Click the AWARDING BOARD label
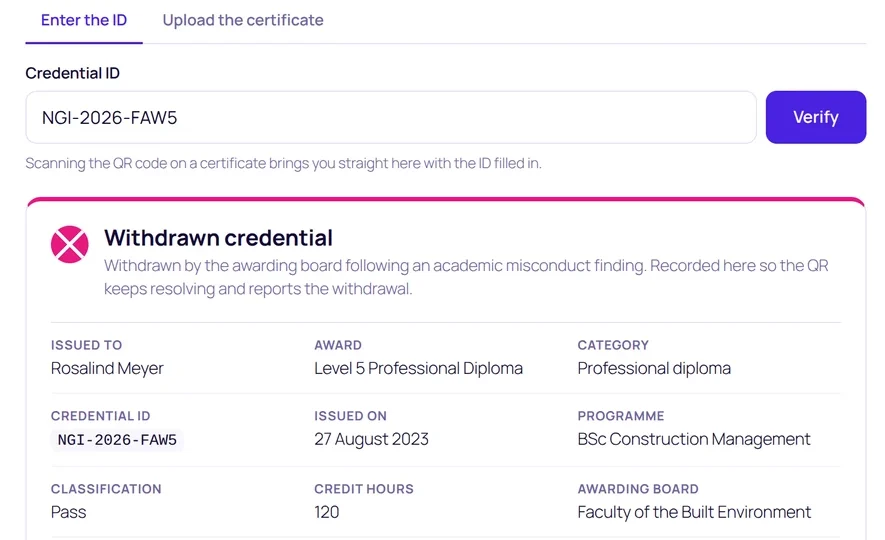The width and height of the screenshot is (885, 540). click(x=638, y=489)
